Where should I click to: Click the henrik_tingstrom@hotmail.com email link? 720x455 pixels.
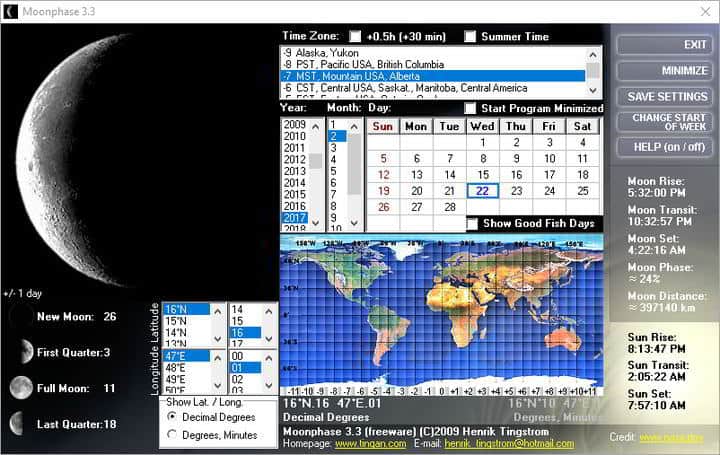click(509, 444)
